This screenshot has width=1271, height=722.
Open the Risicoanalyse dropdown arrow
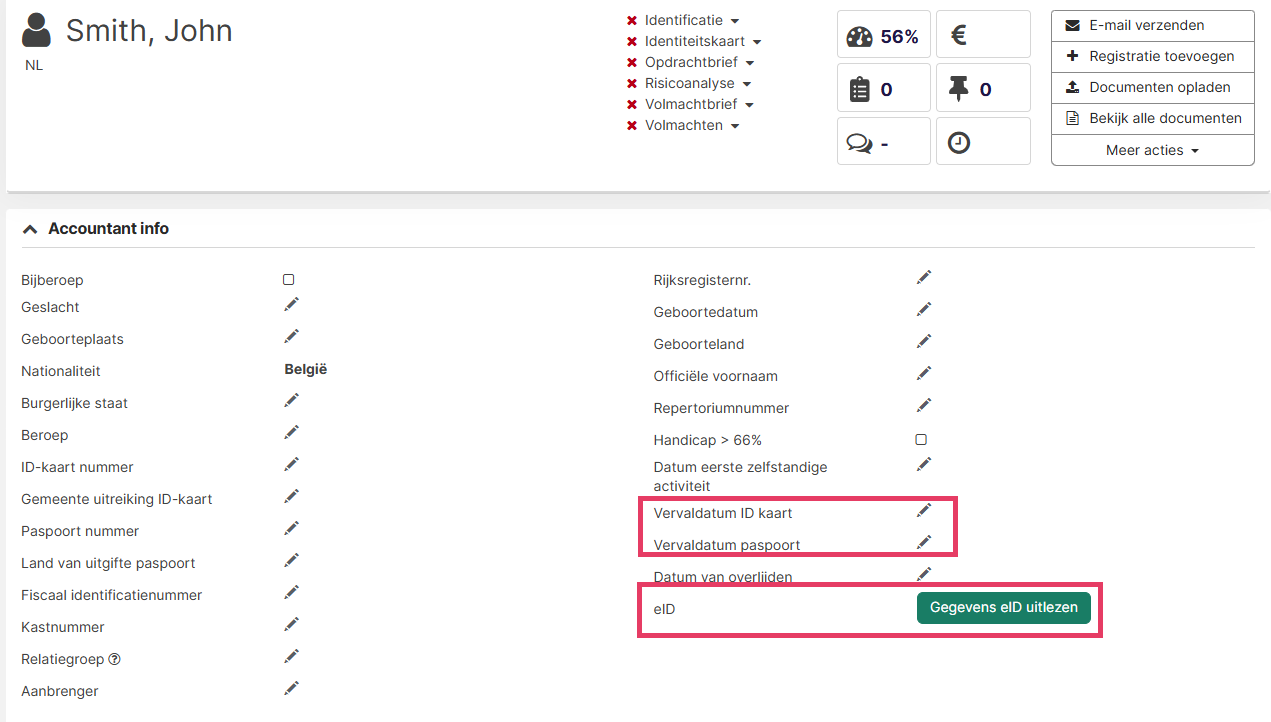pos(747,84)
